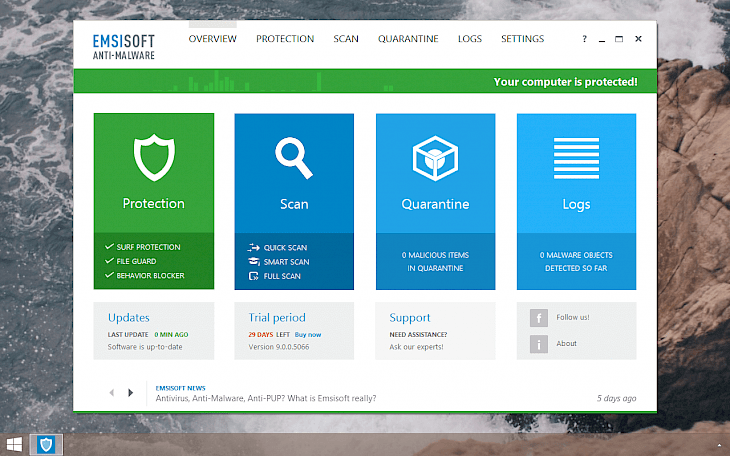730x456 pixels.
Task: Open the Updates panel heading
Action: coord(128,318)
